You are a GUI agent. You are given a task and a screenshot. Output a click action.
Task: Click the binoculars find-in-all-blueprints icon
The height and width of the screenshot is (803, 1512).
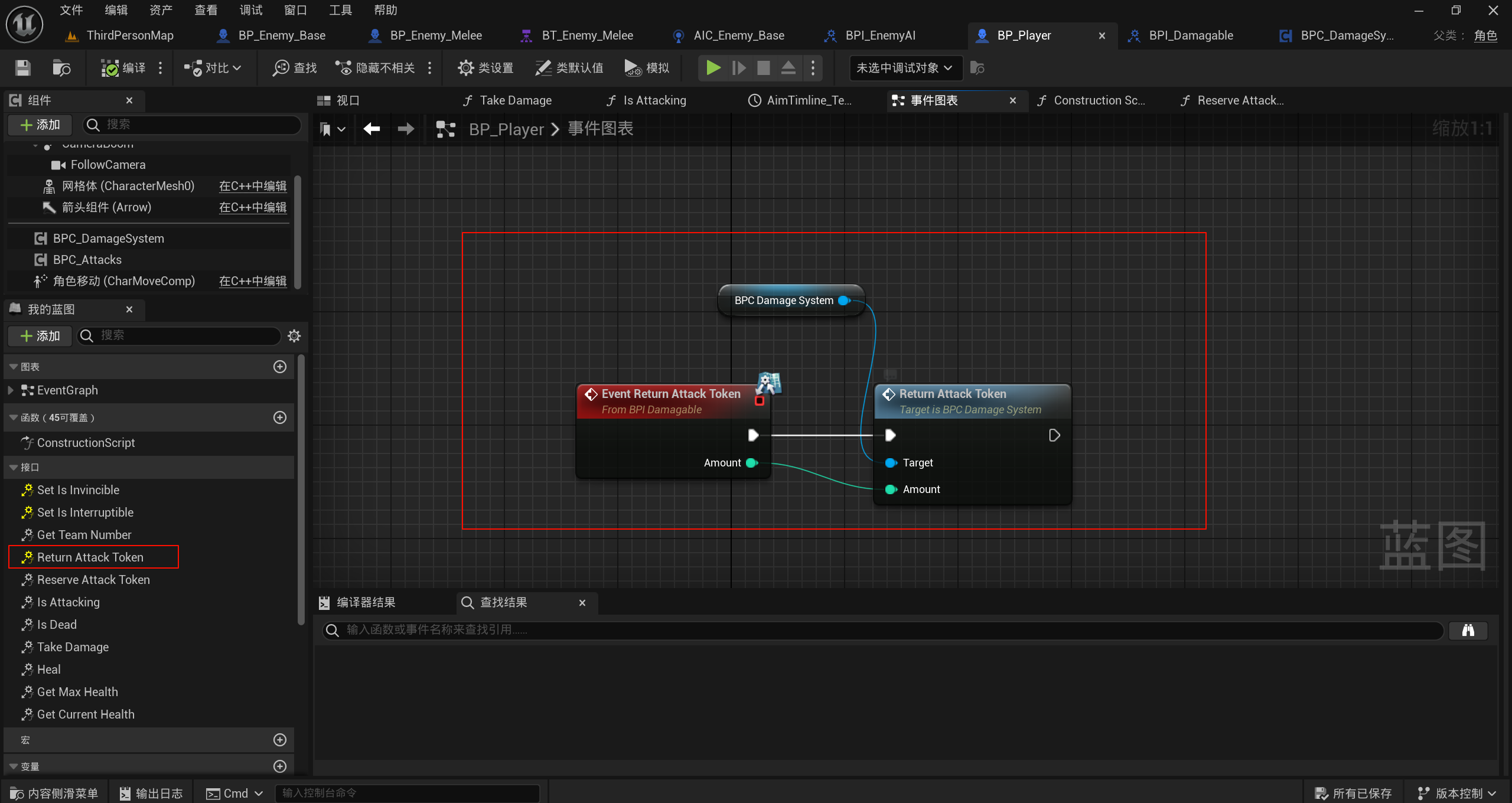(1468, 630)
